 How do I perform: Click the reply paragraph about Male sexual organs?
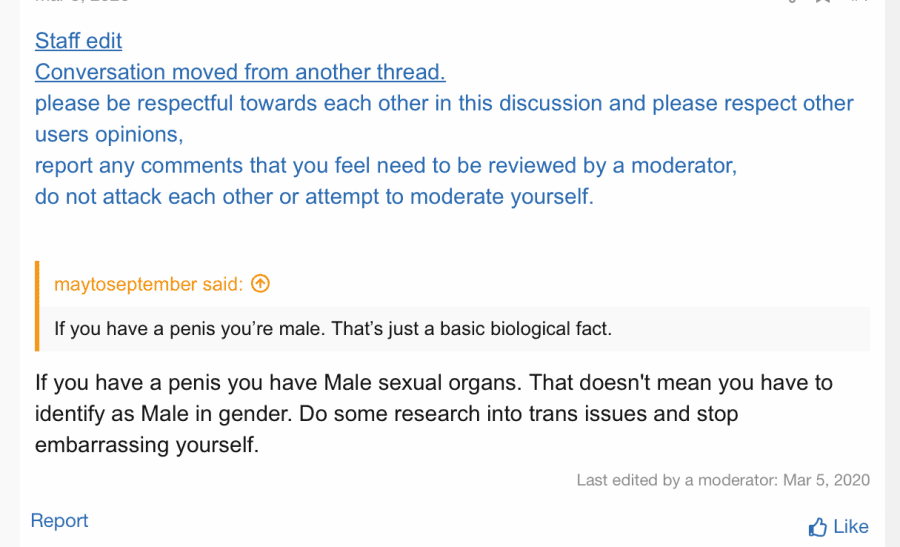point(433,414)
